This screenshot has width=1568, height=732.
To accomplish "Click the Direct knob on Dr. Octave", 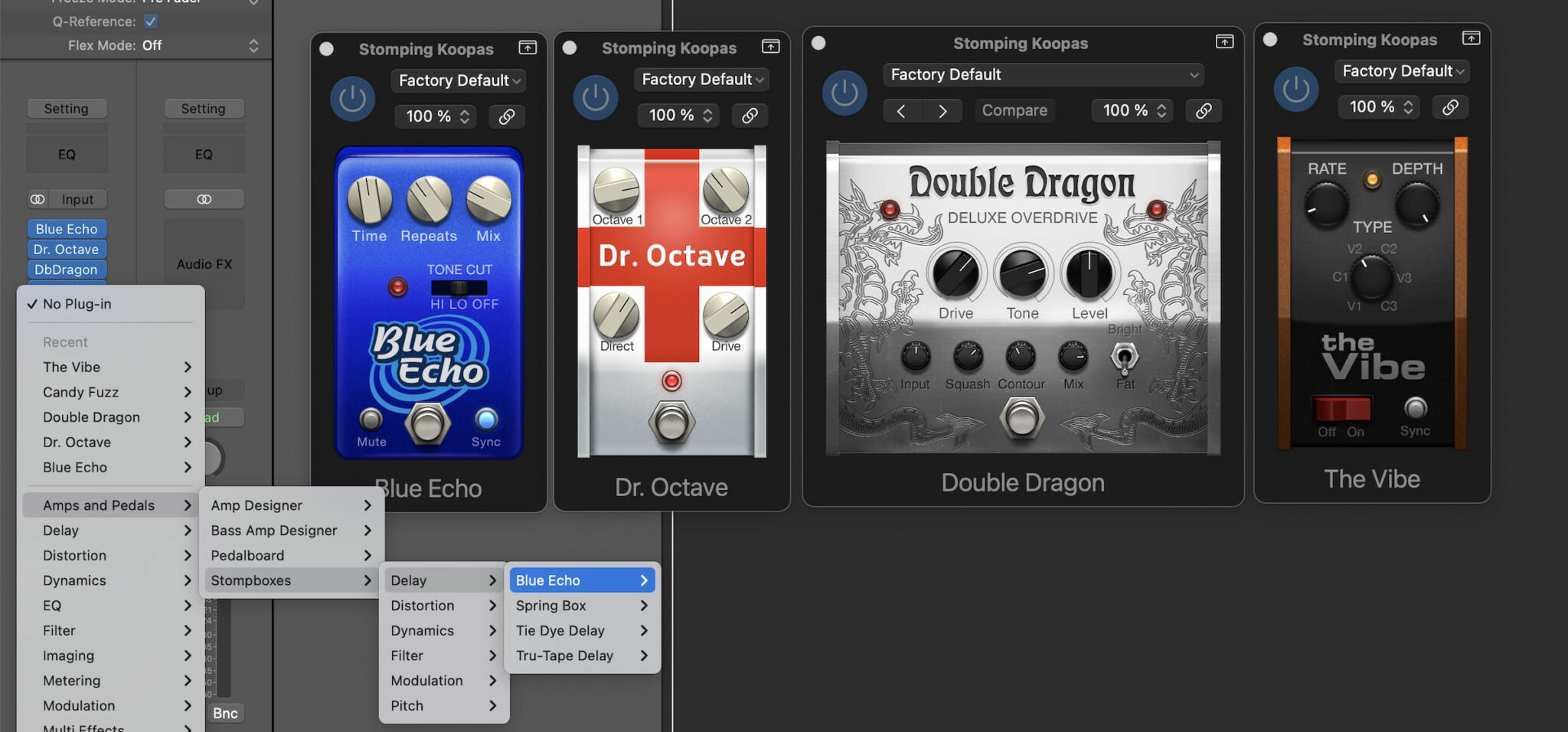I will coord(616,315).
